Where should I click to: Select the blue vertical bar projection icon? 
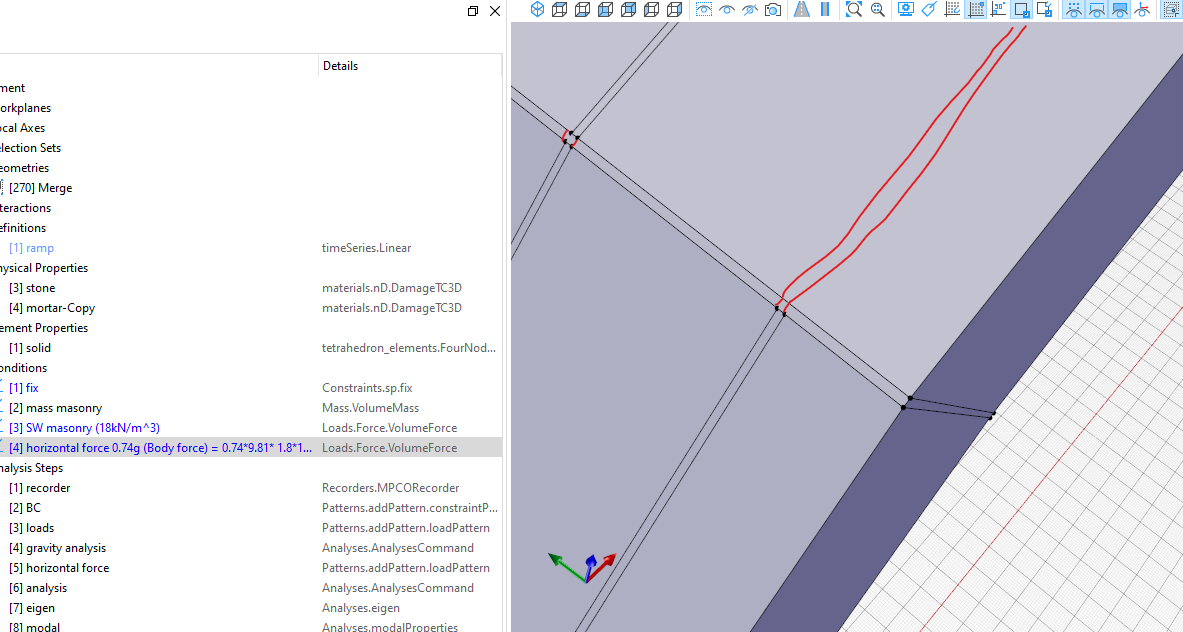pos(825,9)
